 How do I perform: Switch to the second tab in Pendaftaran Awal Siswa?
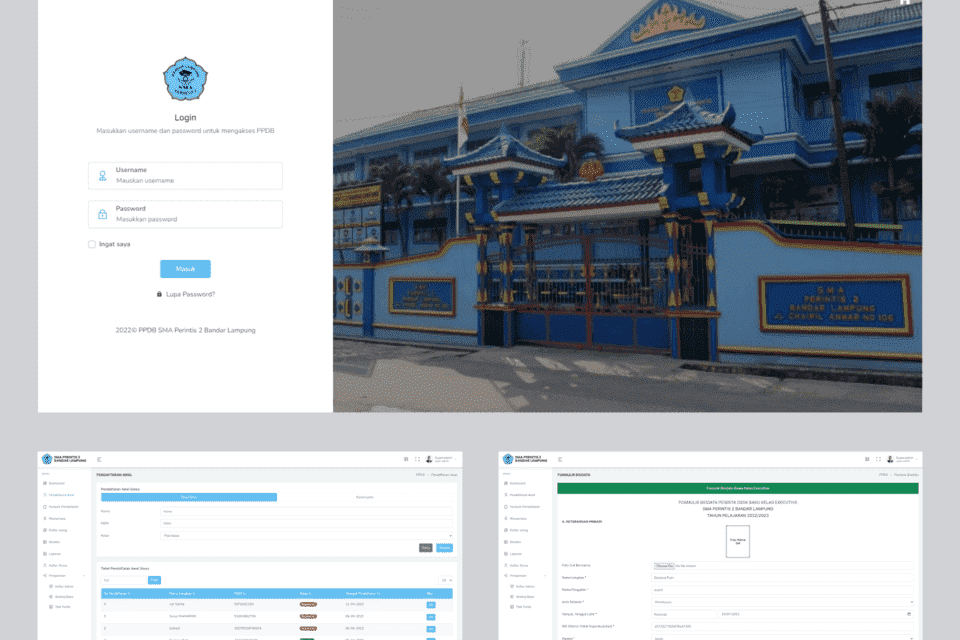365,497
